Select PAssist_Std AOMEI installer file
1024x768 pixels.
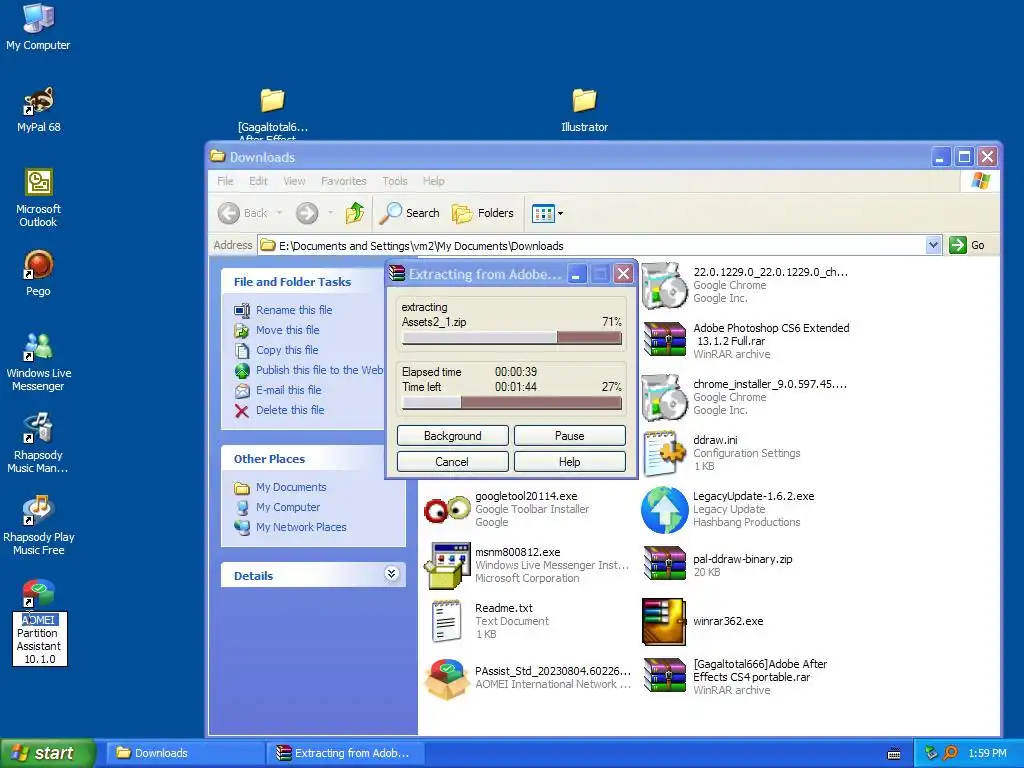(x=528, y=677)
